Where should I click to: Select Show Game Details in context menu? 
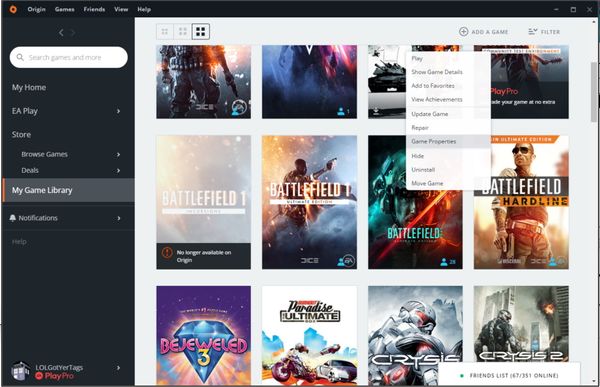448,72
